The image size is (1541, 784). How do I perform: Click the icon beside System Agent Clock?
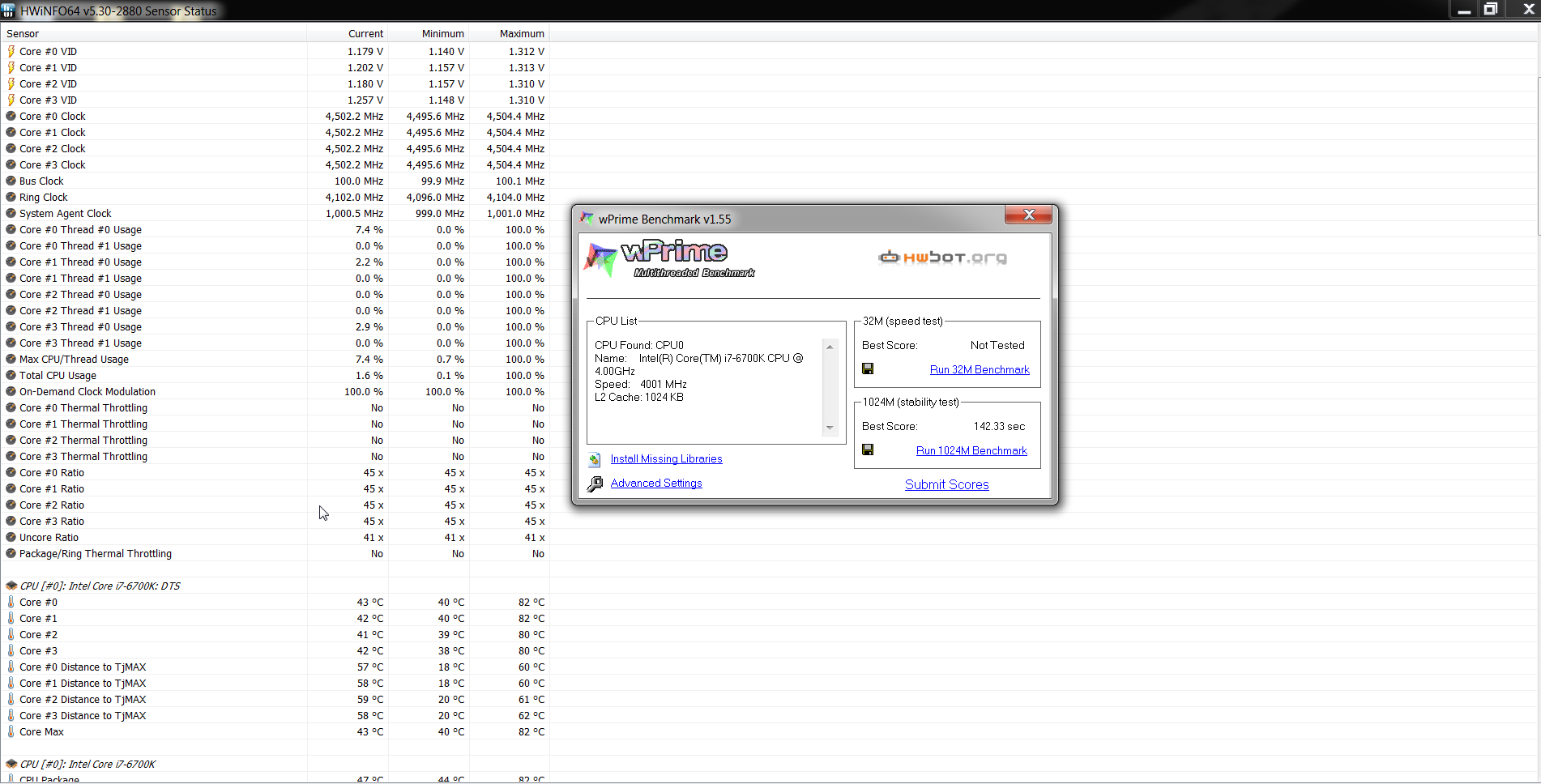(11, 213)
